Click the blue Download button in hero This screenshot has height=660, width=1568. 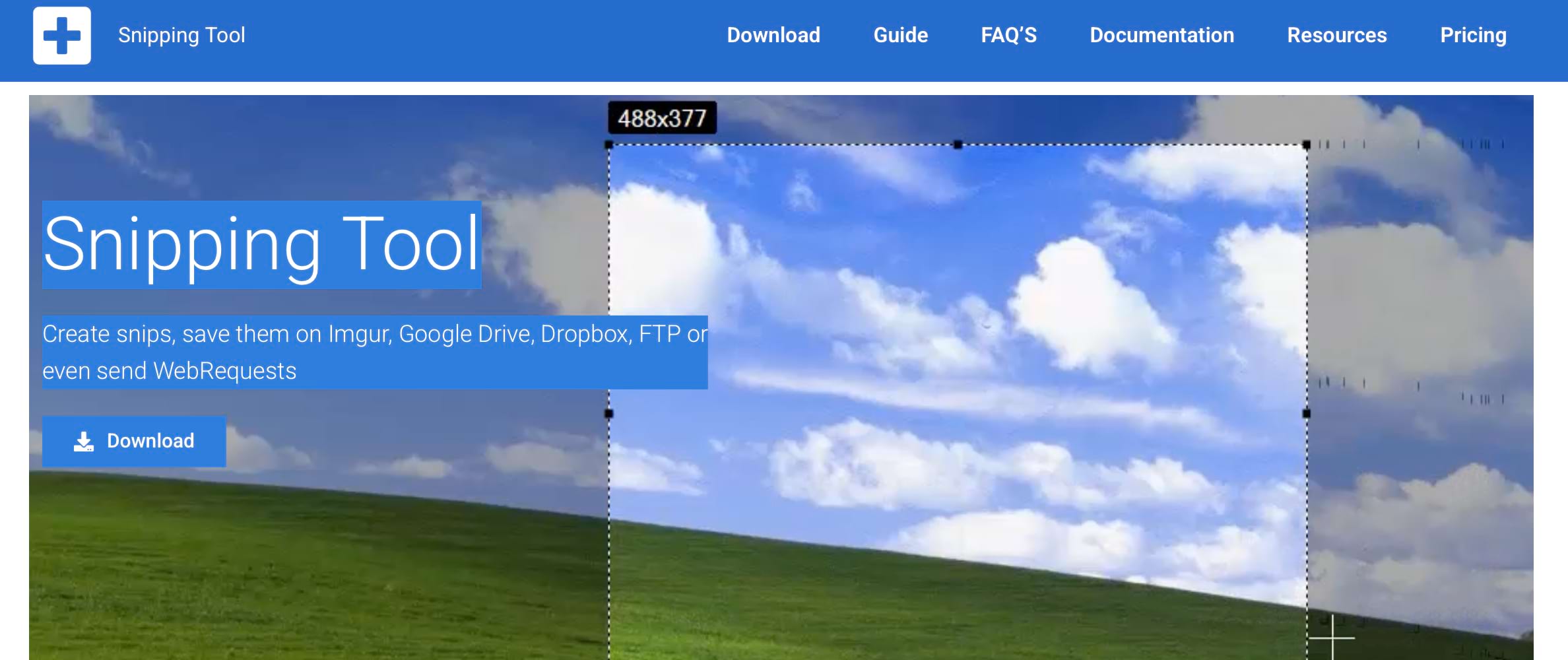tap(134, 441)
